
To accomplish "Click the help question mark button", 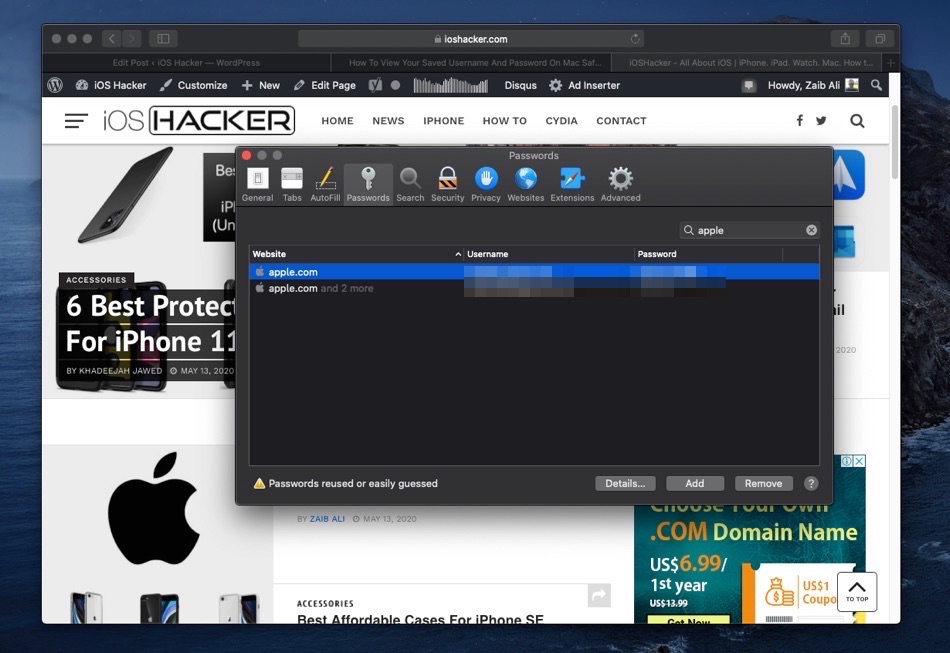I will click(x=811, y=483).
